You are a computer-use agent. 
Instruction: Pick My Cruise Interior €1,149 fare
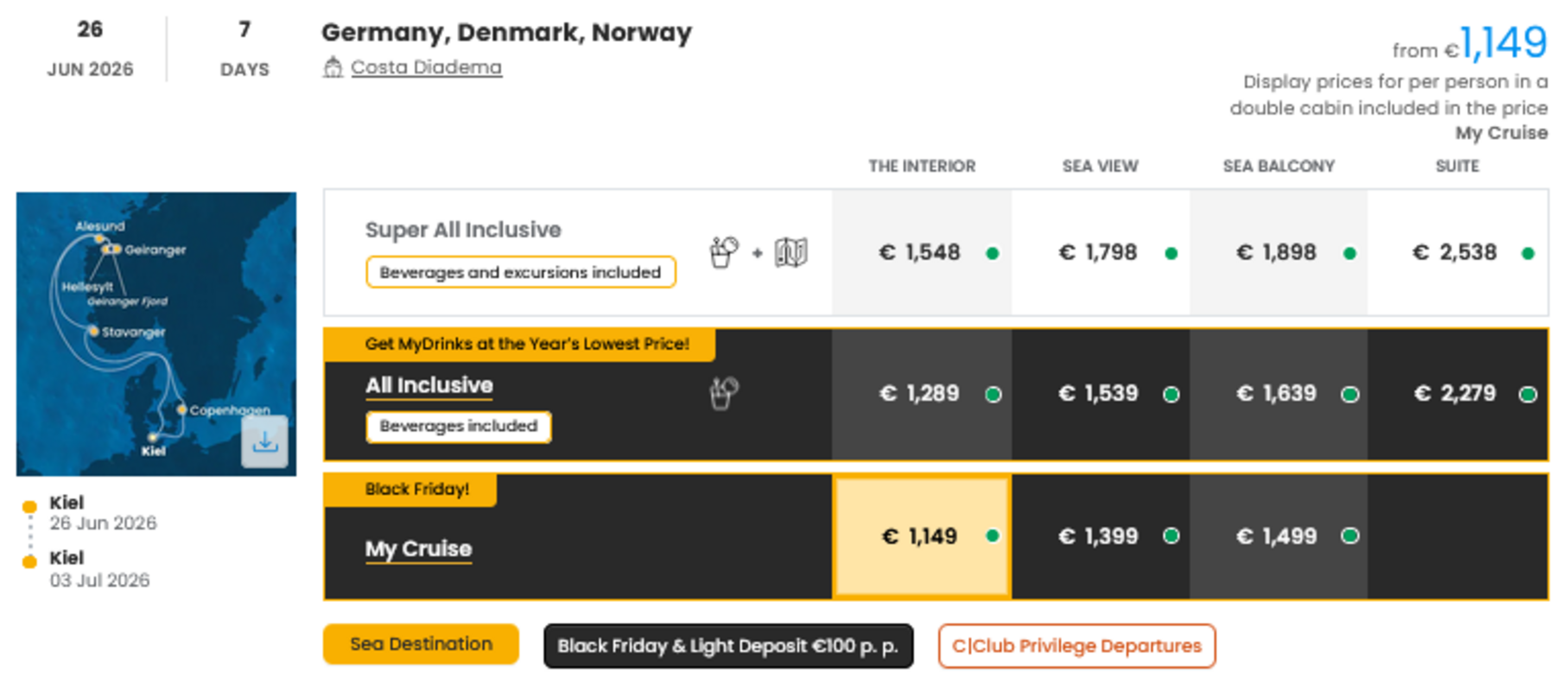point(921,536)
